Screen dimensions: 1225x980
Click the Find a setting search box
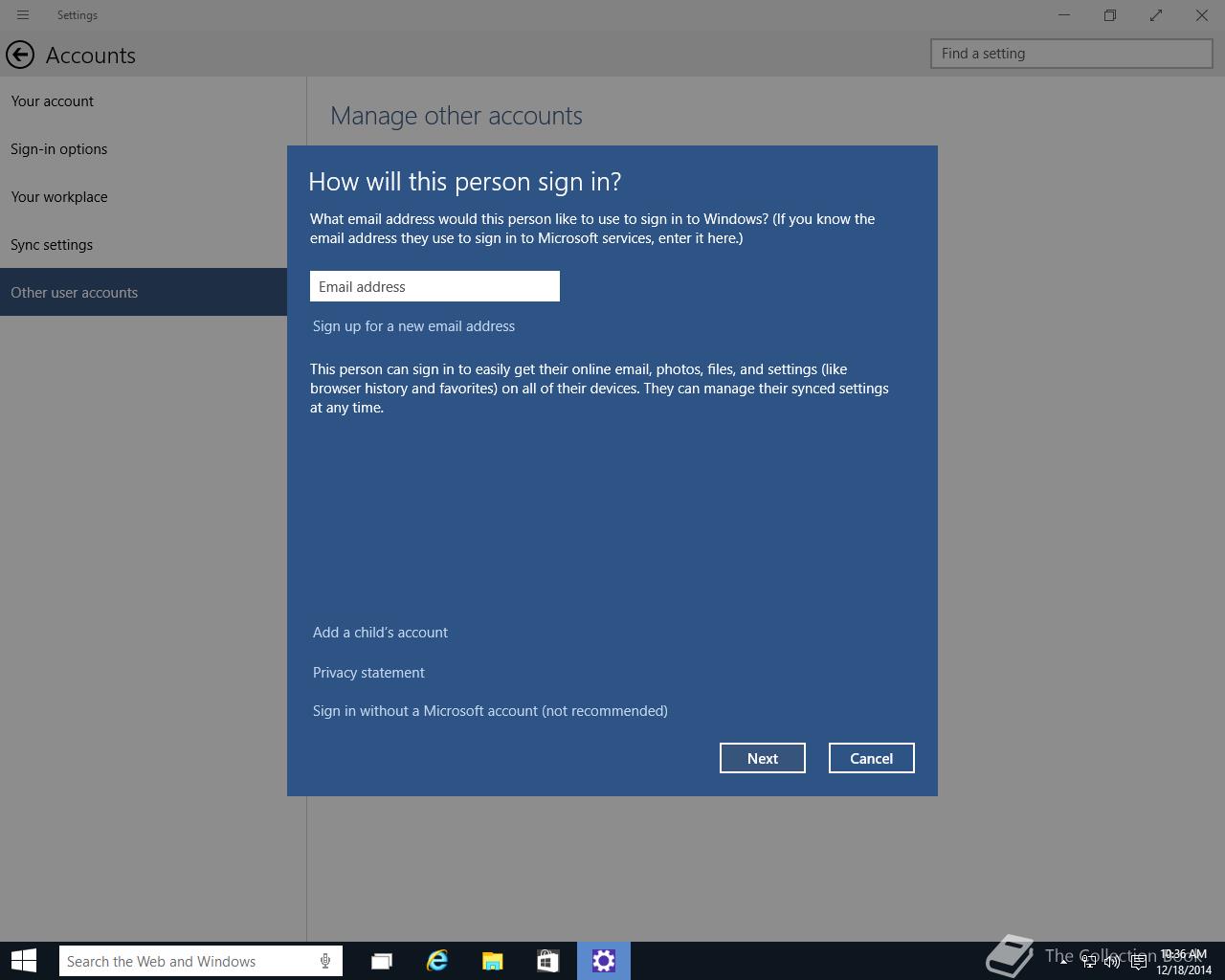(1072, 54)
